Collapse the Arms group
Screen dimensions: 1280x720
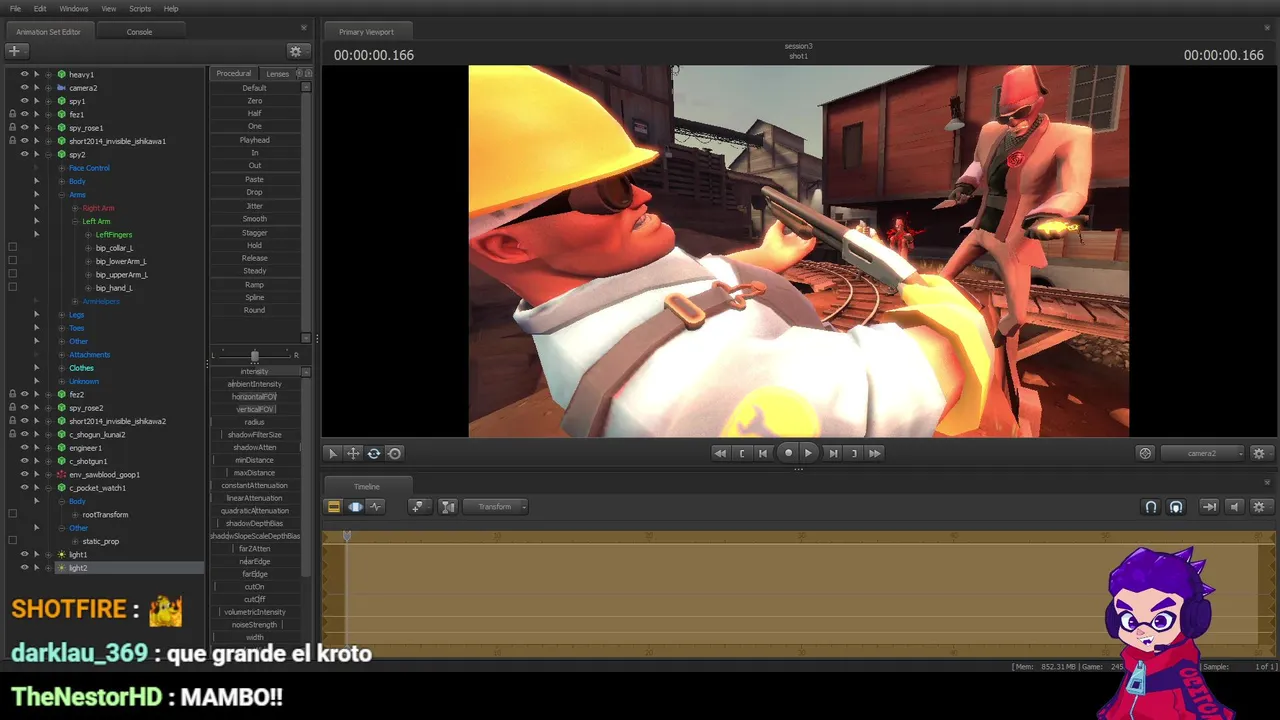coord(62,195)
